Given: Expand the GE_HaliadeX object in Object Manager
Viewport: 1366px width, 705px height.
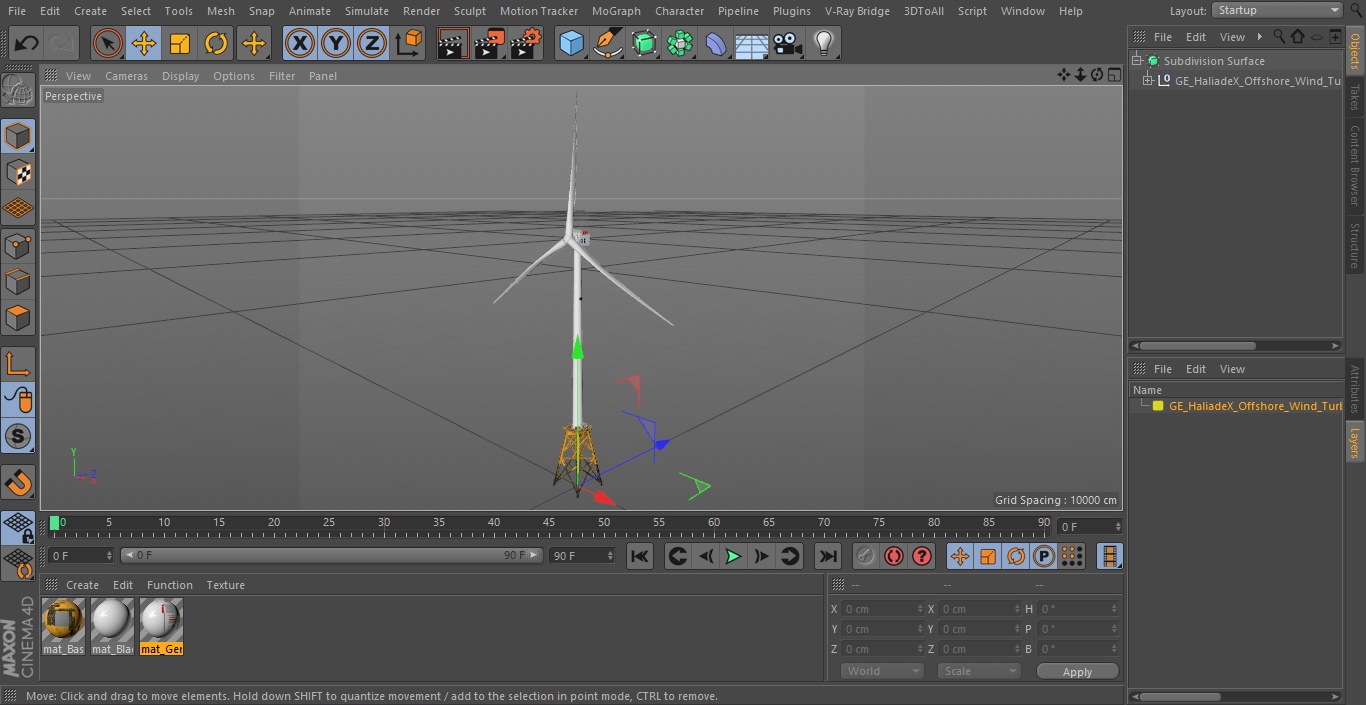Looking at the screenshot, I should click(1148, 81).
